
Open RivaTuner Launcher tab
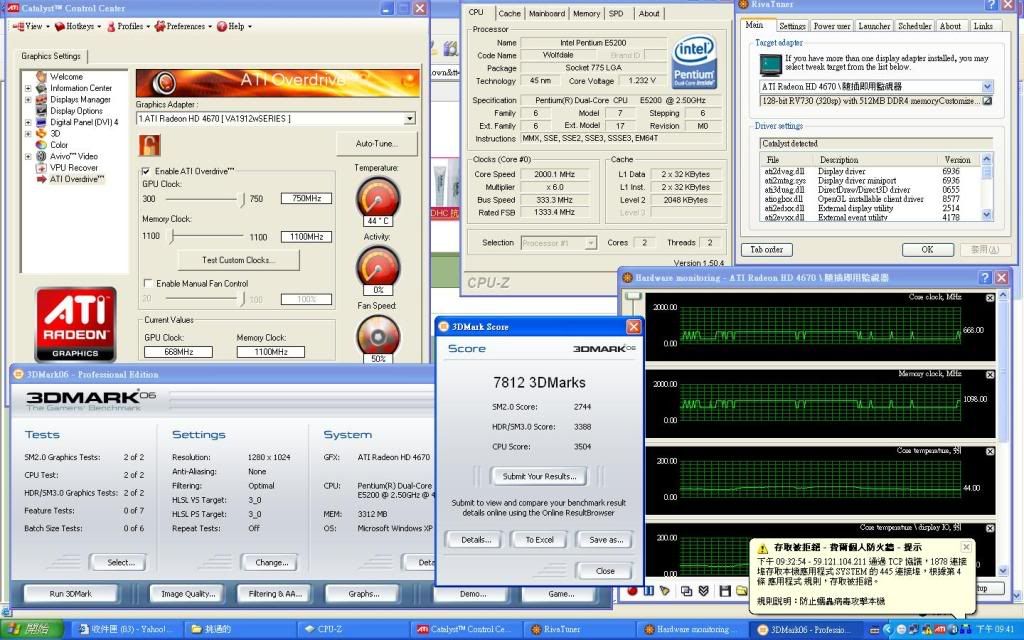874,26
